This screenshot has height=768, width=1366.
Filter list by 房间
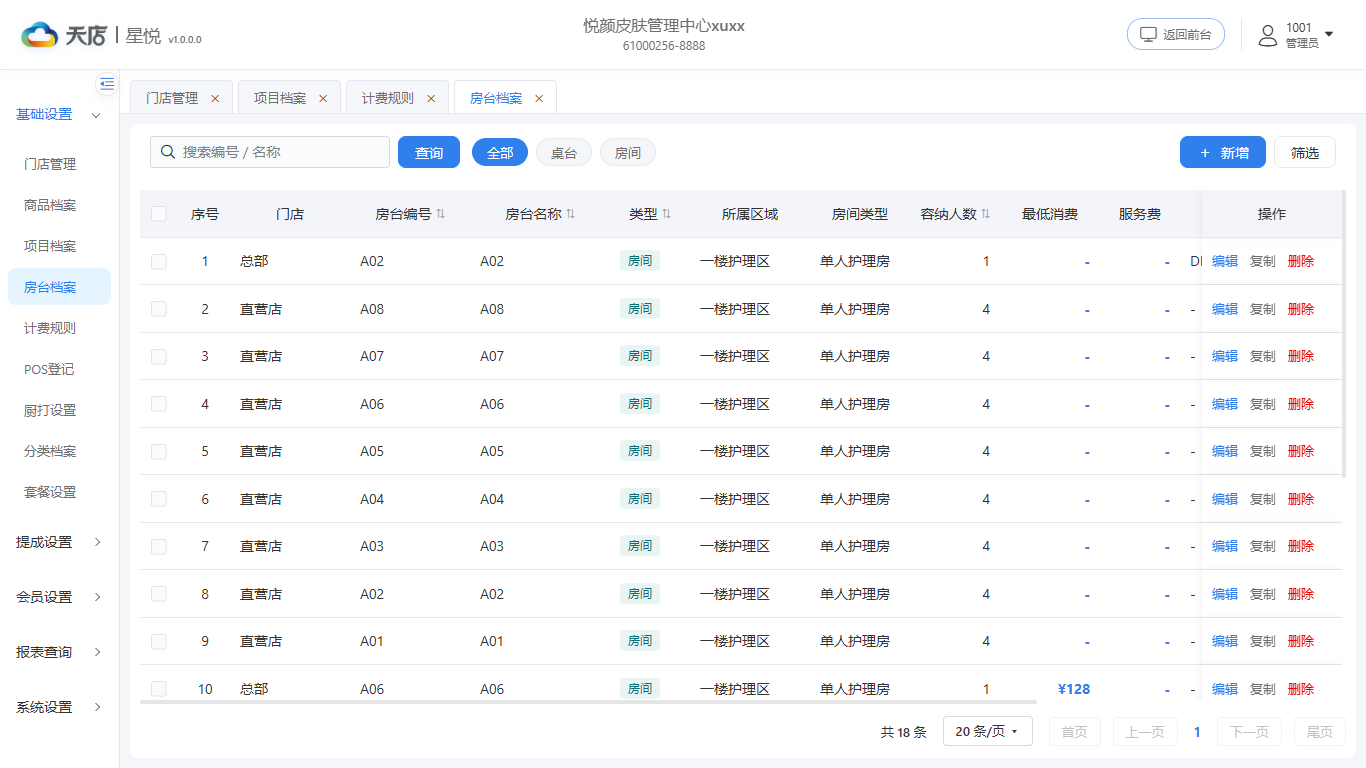pos(628,153)
